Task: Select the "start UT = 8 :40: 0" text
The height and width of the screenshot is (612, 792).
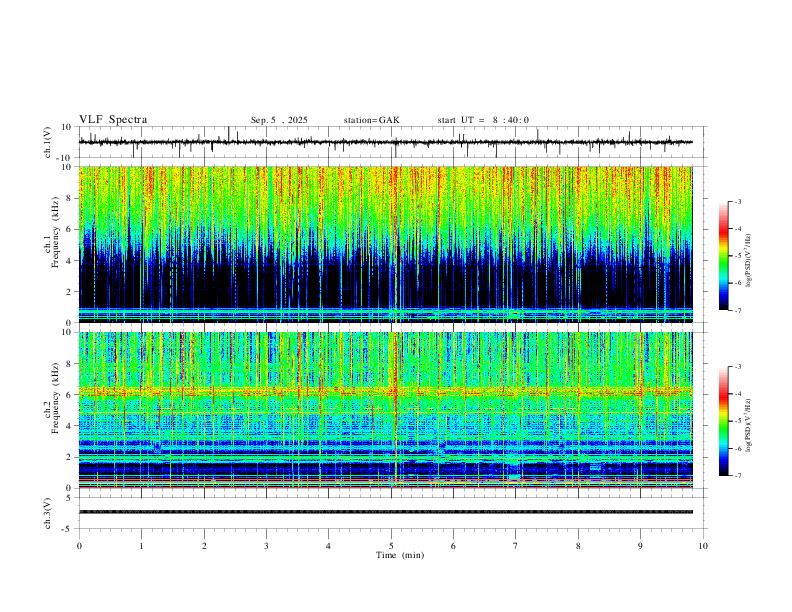Action: 483,120
